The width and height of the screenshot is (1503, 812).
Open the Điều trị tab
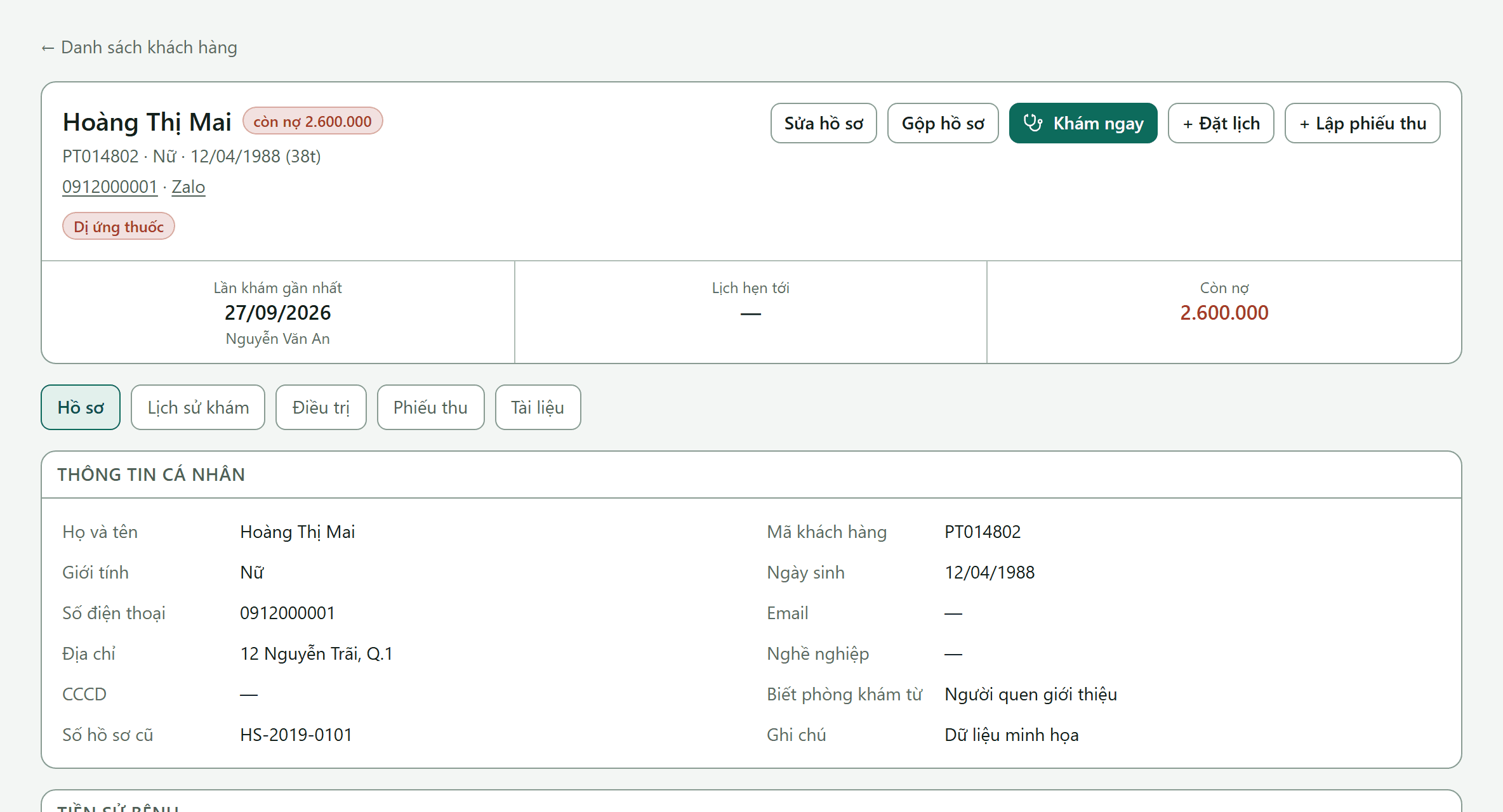pyautogui.click(x=321, y=407)
